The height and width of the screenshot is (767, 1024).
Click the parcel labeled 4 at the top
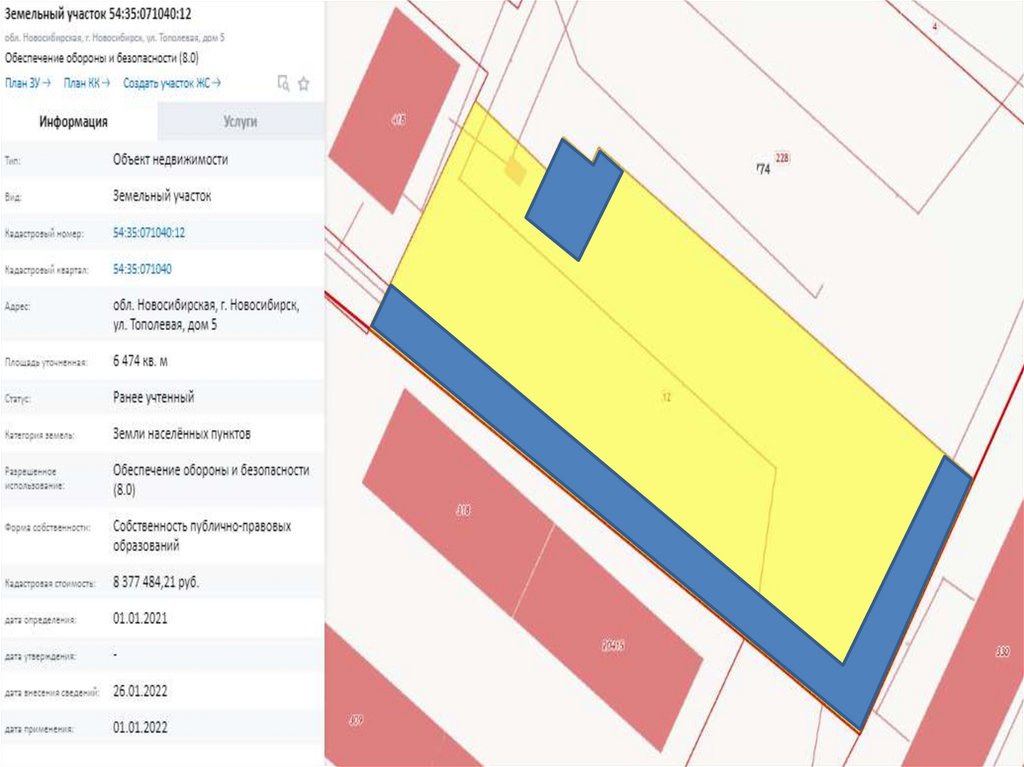[x=934, y=26]
